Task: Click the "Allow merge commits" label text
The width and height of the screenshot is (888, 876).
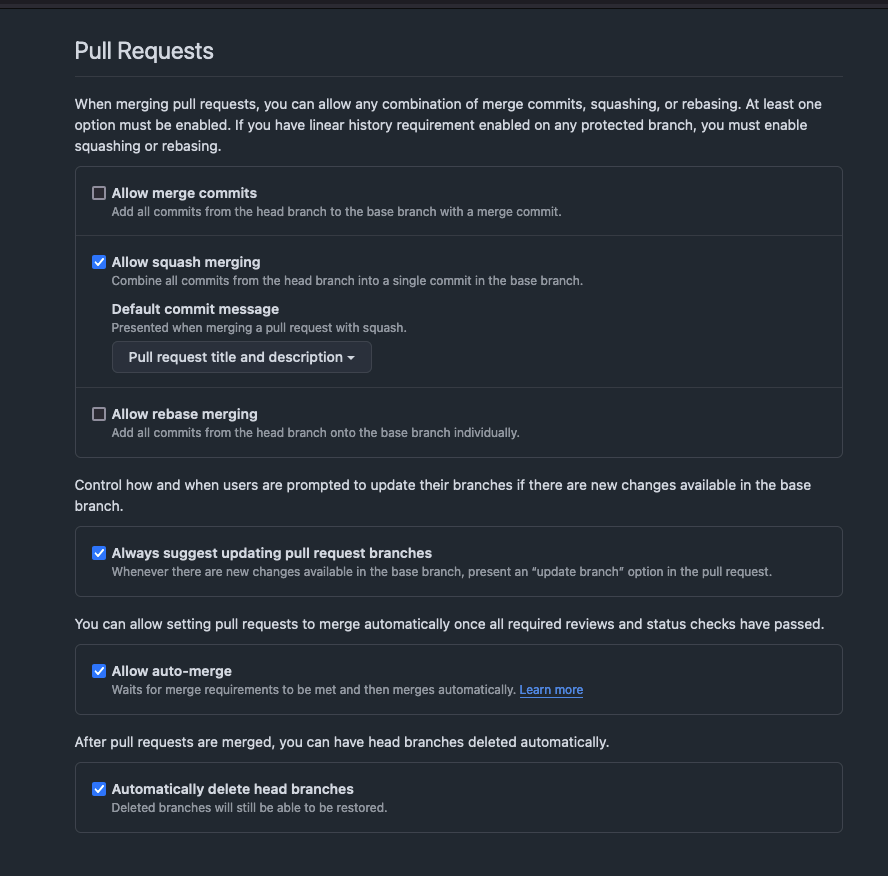Action: pos(184,193)
